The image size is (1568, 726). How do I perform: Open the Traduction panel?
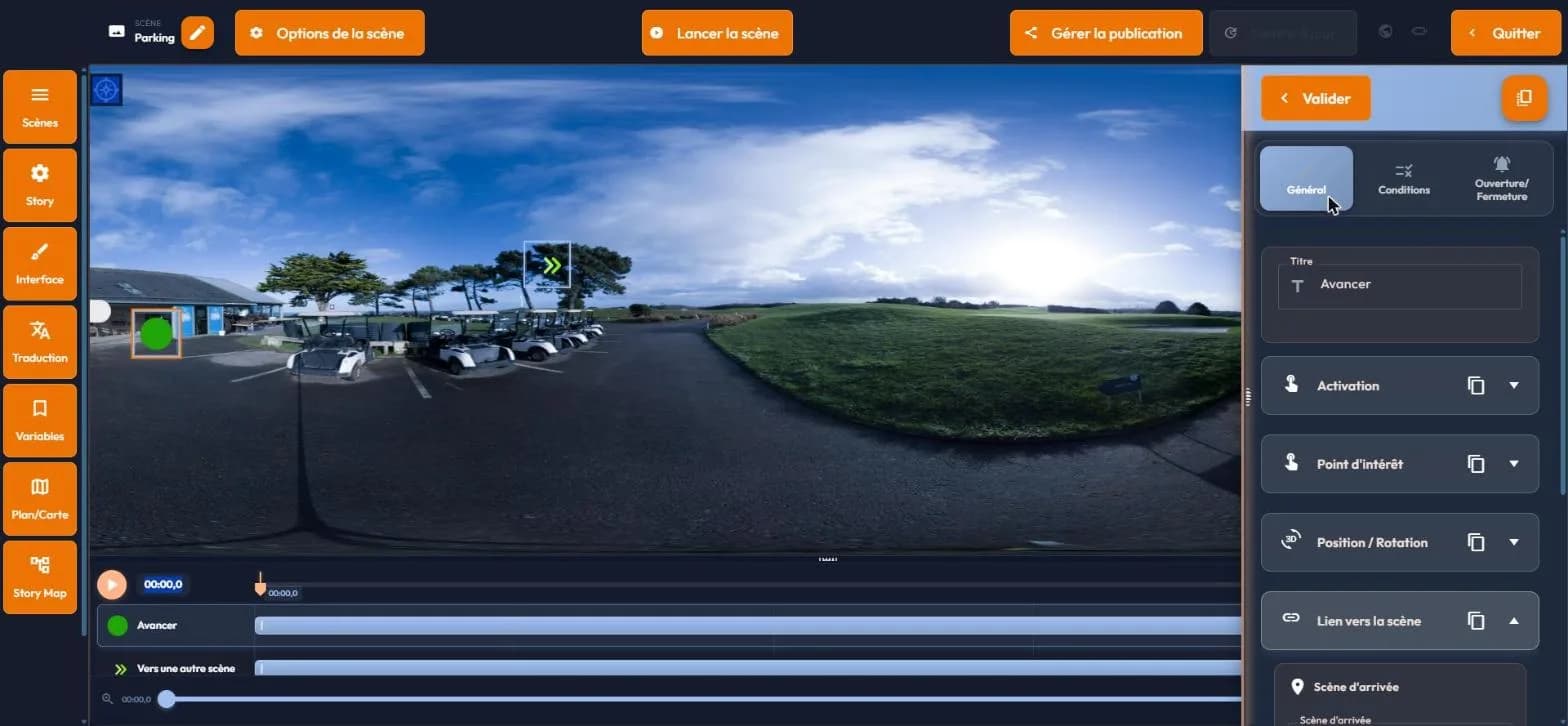tap(40, 342)
